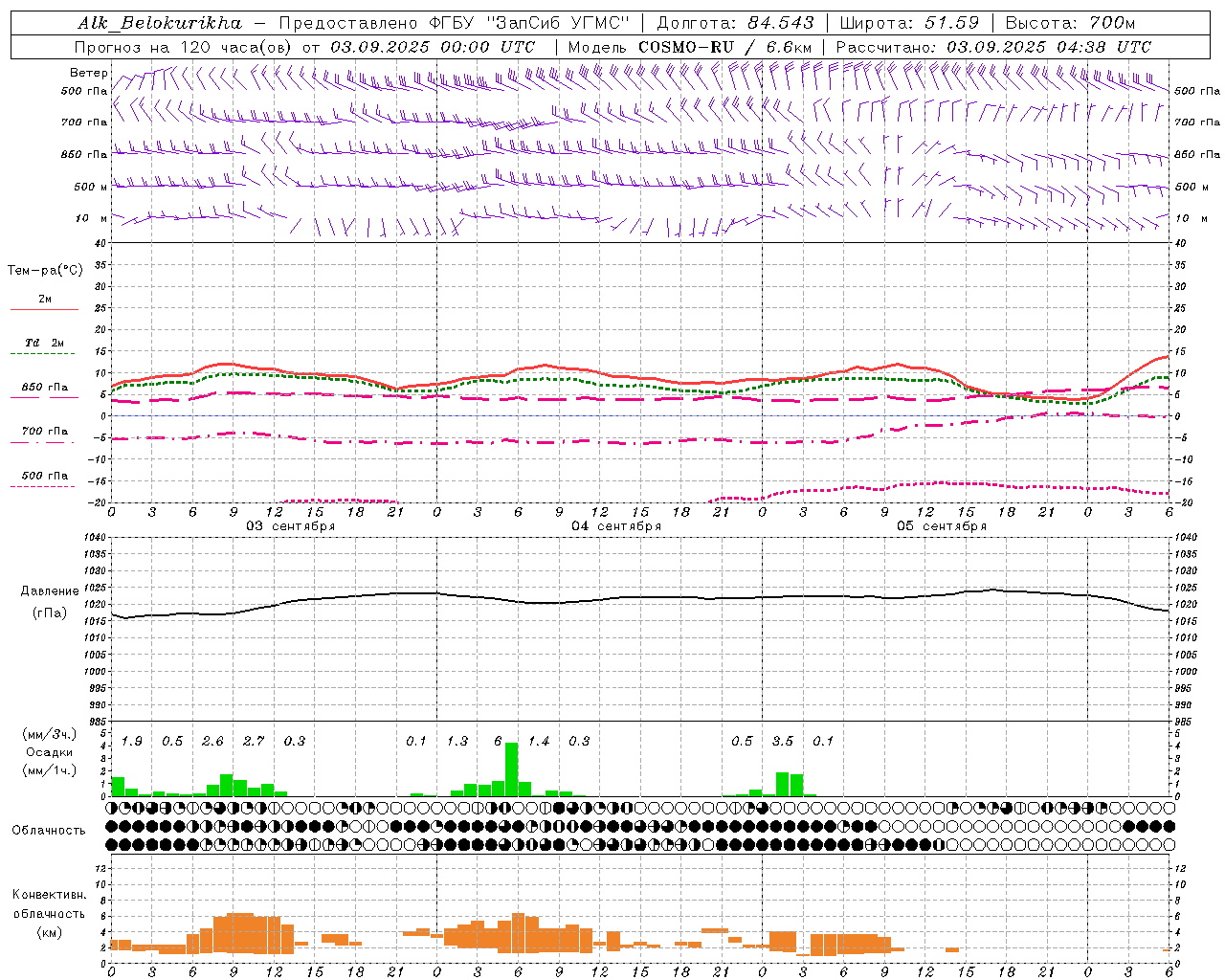Click the 1.3 precipitation value
The image size is (1225, 980).
pyautogui.click(x=457, y=742)
